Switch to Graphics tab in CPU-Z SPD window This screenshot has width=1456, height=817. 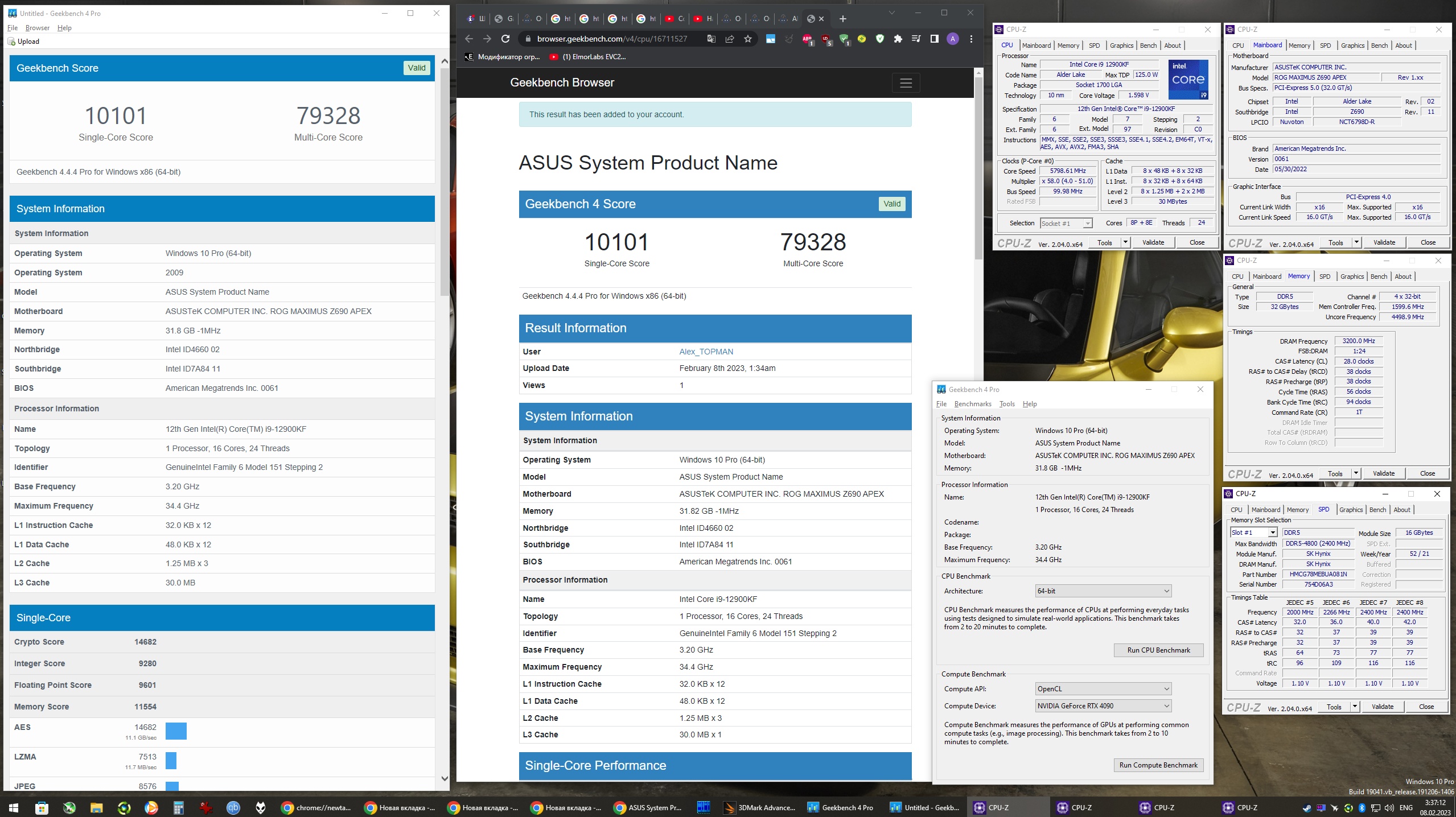tap(1351, 510)
